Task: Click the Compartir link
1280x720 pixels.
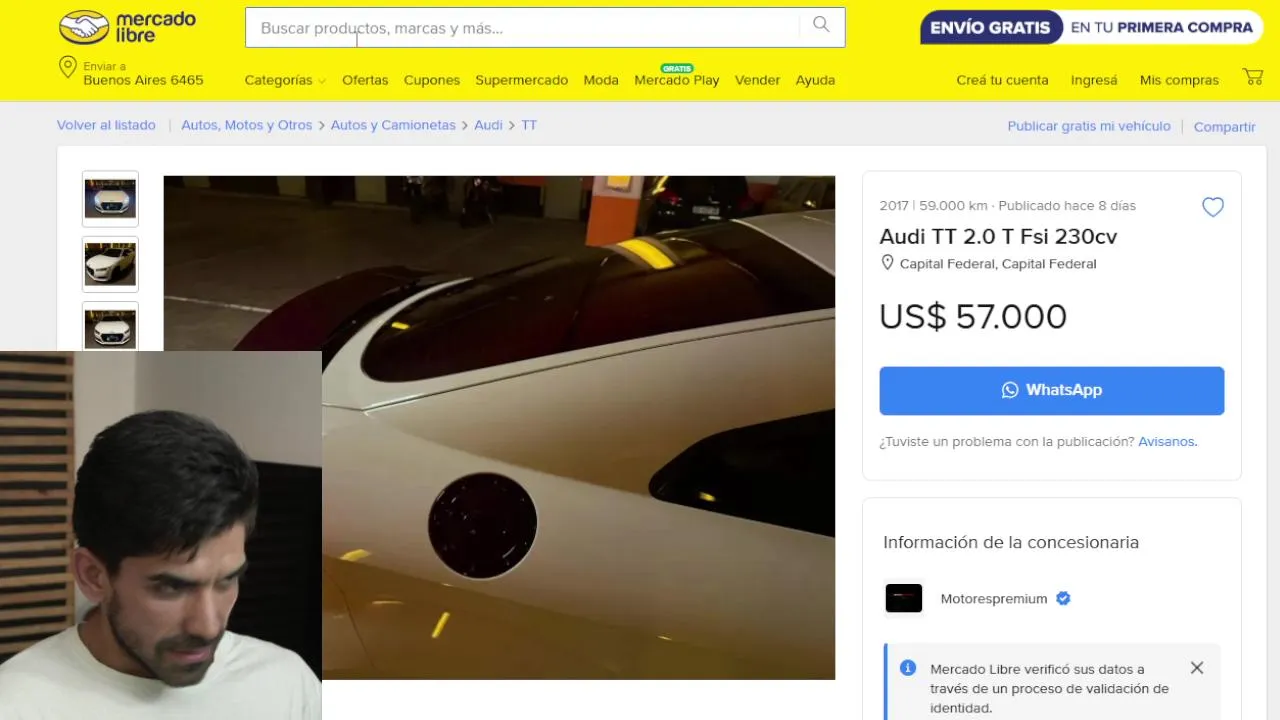Action: coord(1224,127)
